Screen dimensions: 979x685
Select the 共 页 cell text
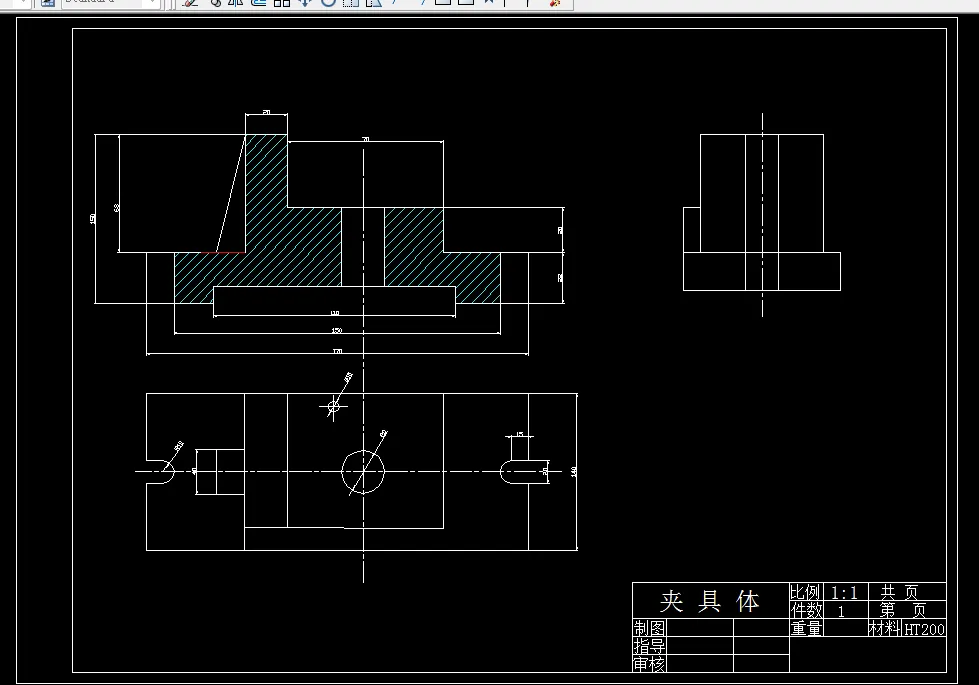click(900, 592)
